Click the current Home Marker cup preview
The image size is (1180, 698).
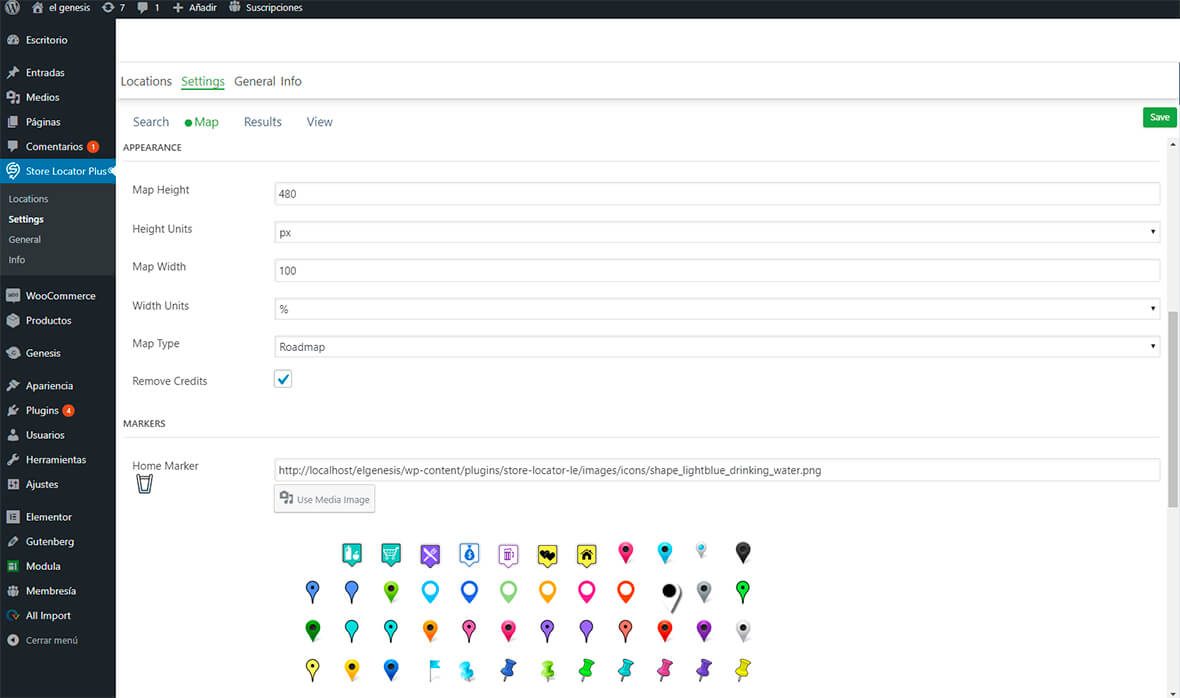[144, 484]
